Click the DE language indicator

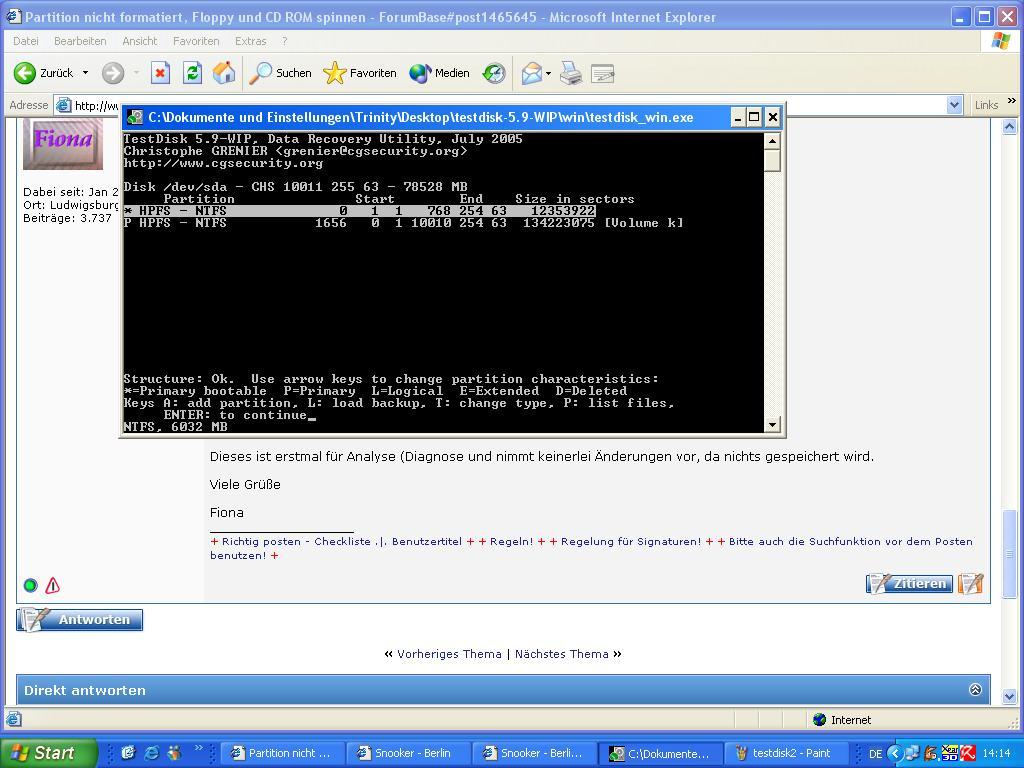[875, 754]
